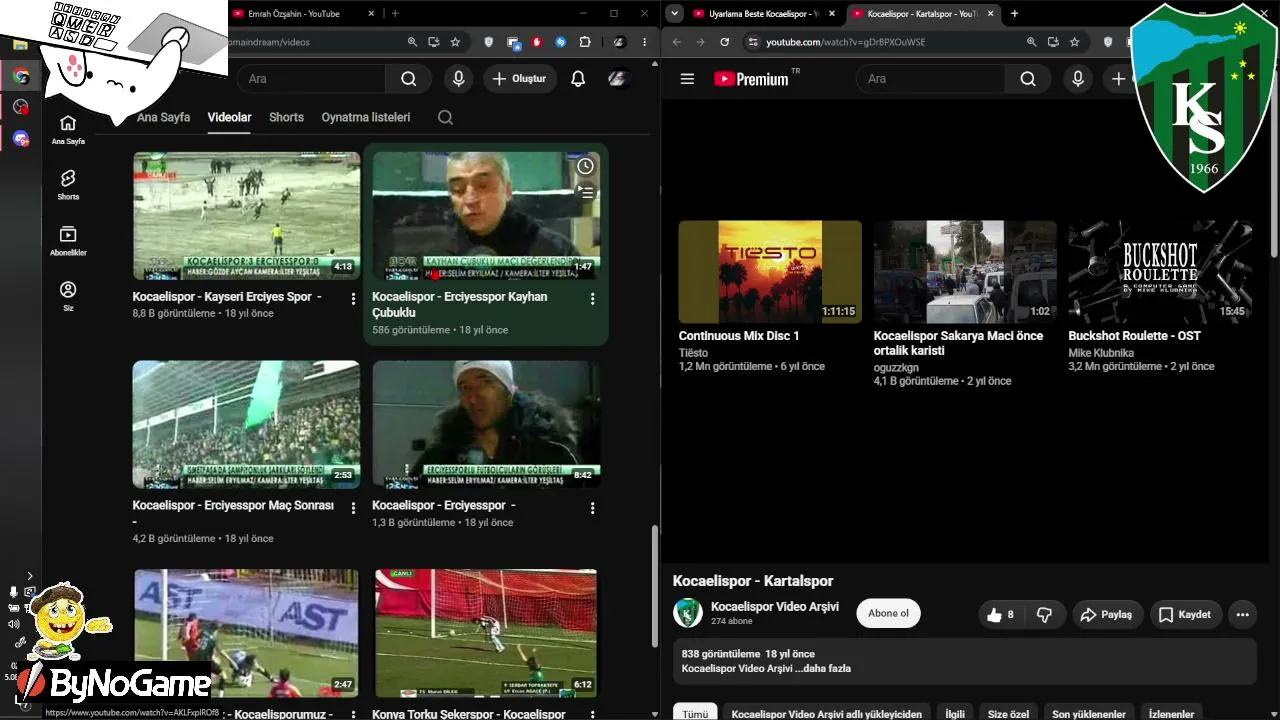
Task: Bookmark the page in right Chrome window
Action: (x=1074, y=42)
